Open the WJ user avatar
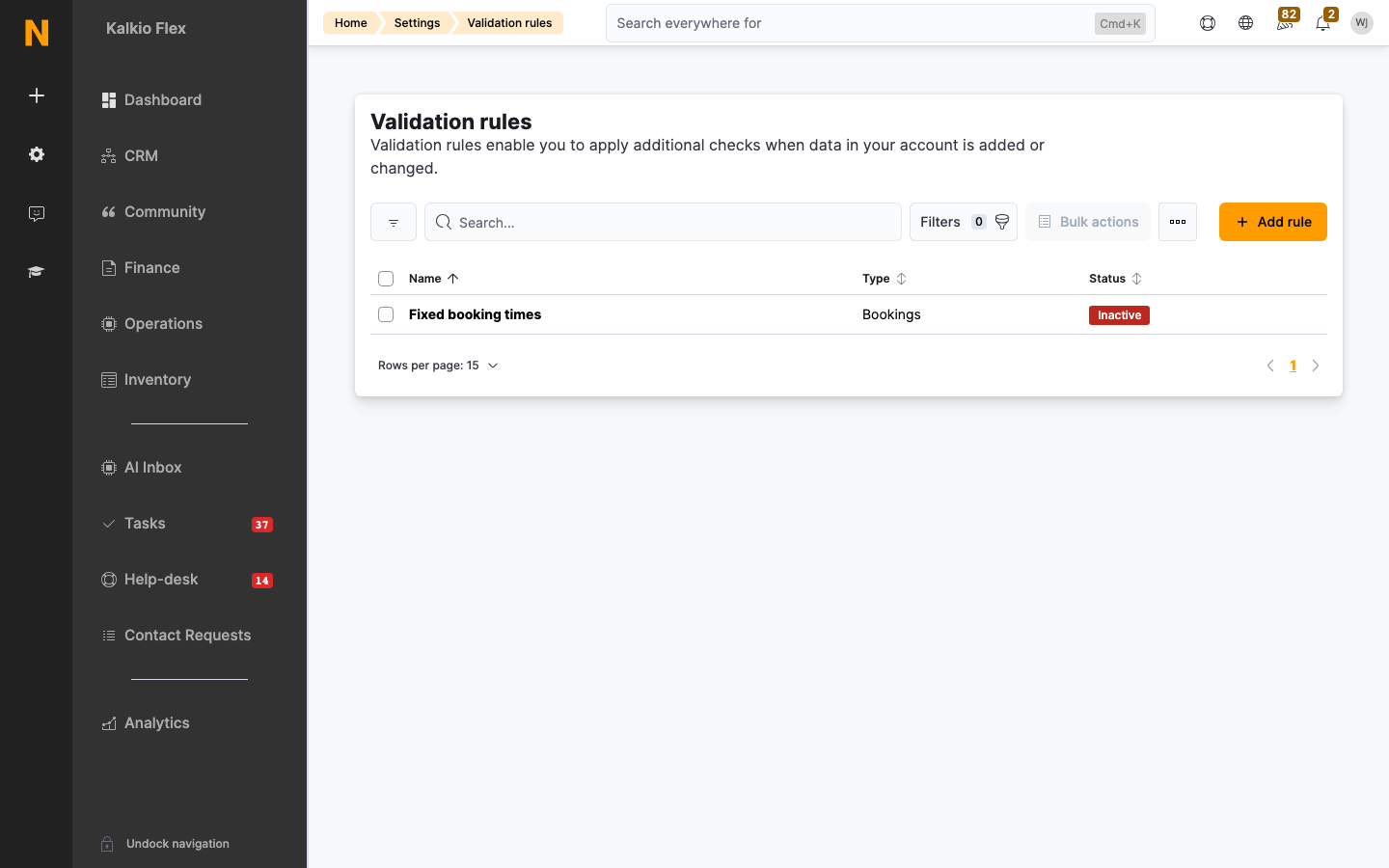This screenshot has height=868, width=1389. coord(1362,23)
